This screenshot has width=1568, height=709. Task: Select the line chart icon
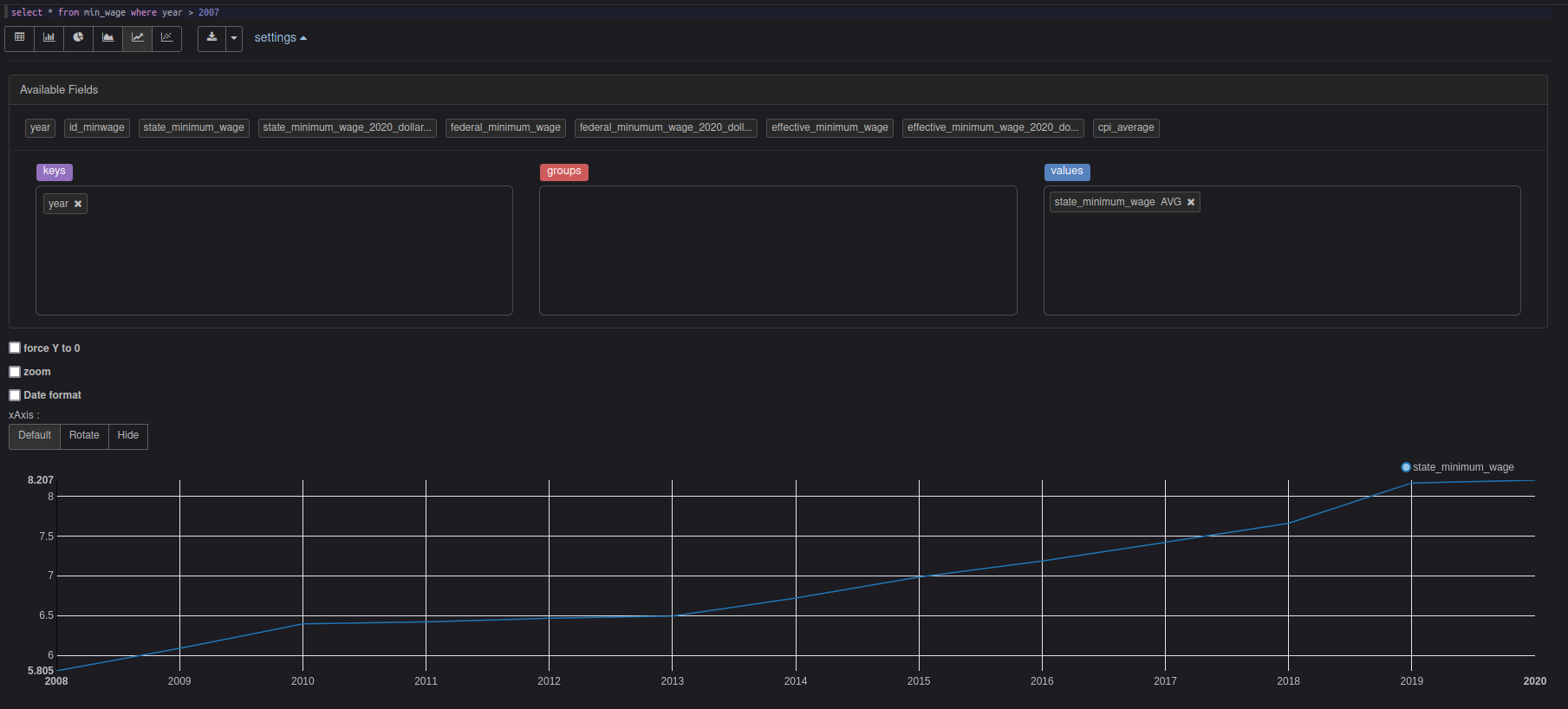(x=138, y=38)
